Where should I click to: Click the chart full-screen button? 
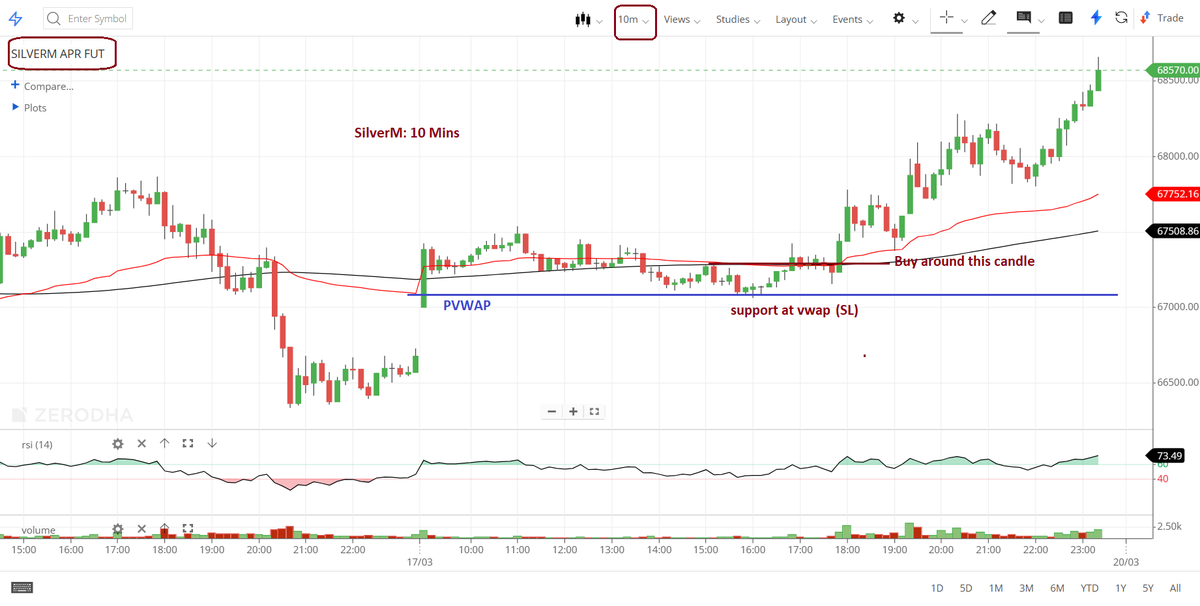click(594, 411)
